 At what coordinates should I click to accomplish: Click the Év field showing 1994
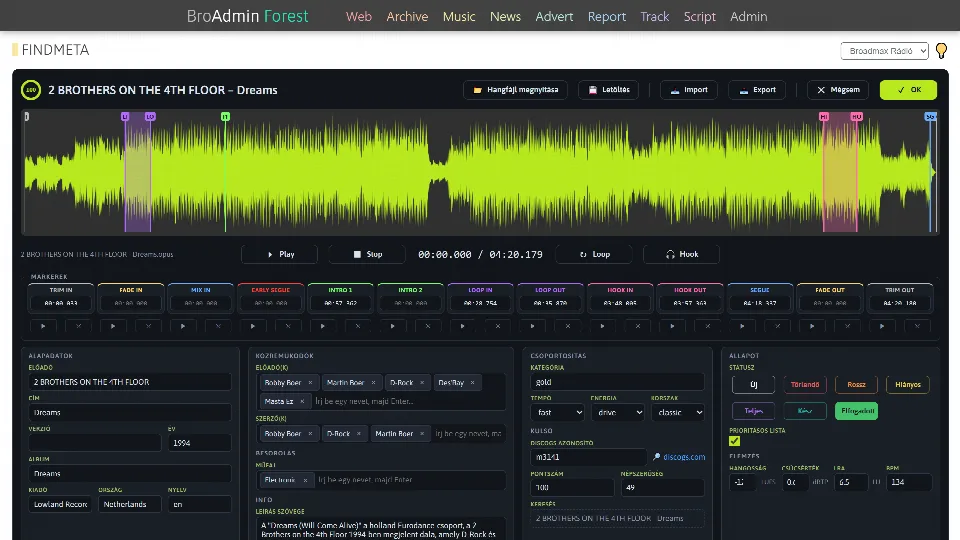(x=200, y=443)
